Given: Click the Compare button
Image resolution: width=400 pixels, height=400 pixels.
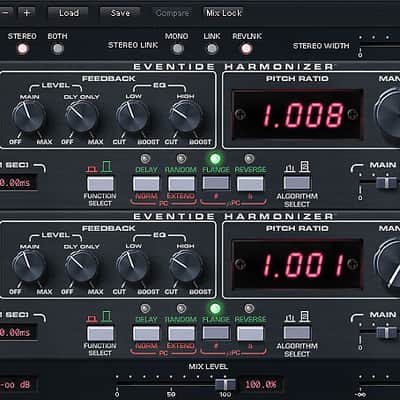Looking at the screenshot, I should point(172,13).
